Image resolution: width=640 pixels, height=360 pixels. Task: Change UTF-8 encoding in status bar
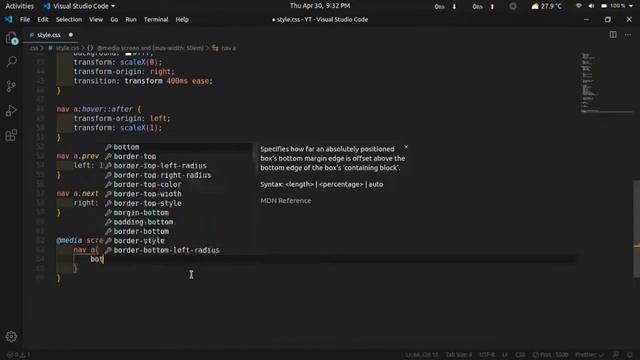click(x=487, y=355)
